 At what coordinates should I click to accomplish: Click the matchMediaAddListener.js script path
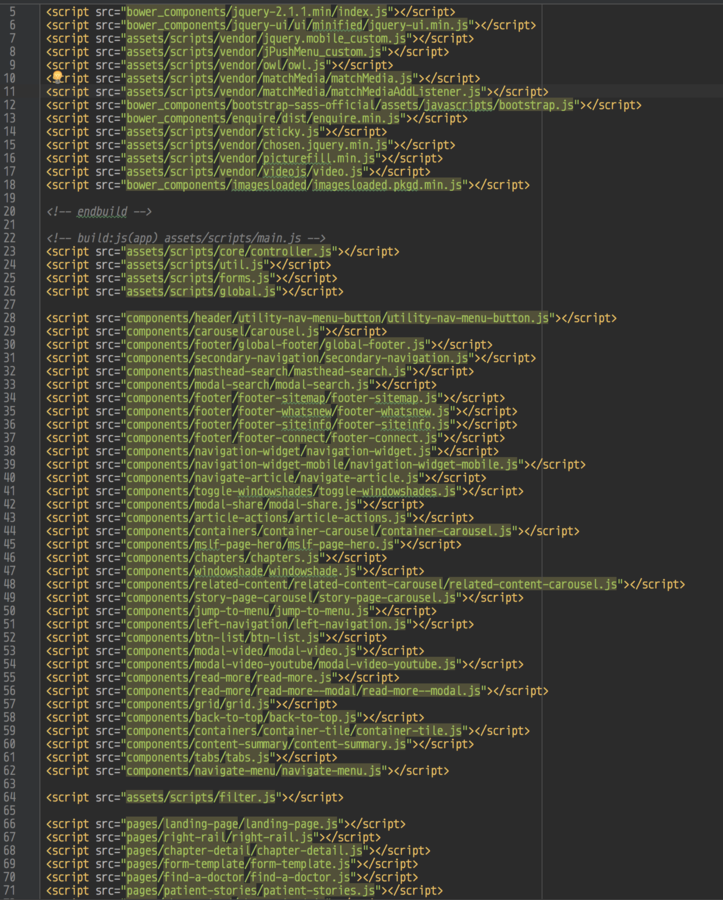point(304,91)
